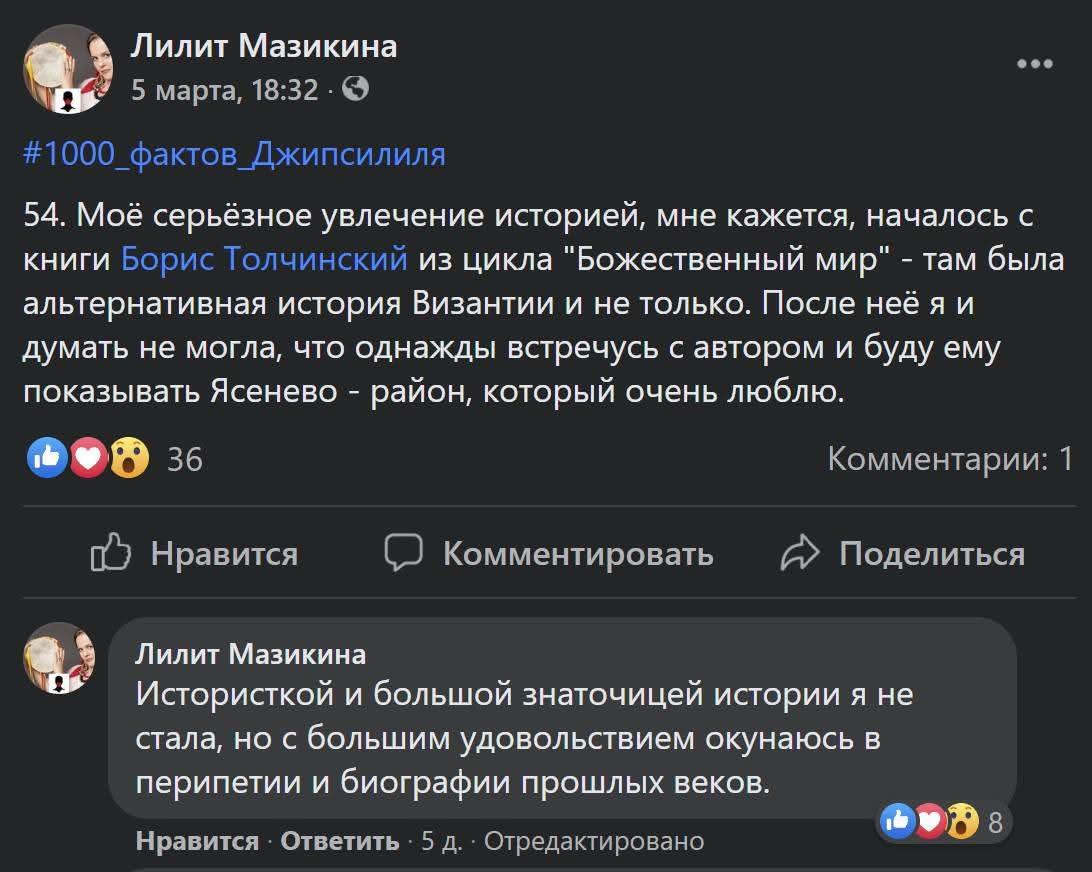Viewport: 1092px width, 872px height.
Task: Click the commenter's avatar picture
Action: click(x=59, y=658)
